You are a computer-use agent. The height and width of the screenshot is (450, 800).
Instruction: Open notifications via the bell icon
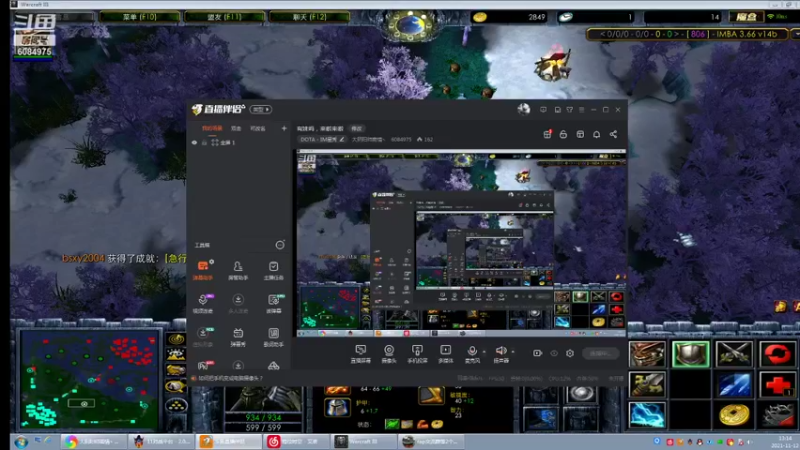[596, 134]
